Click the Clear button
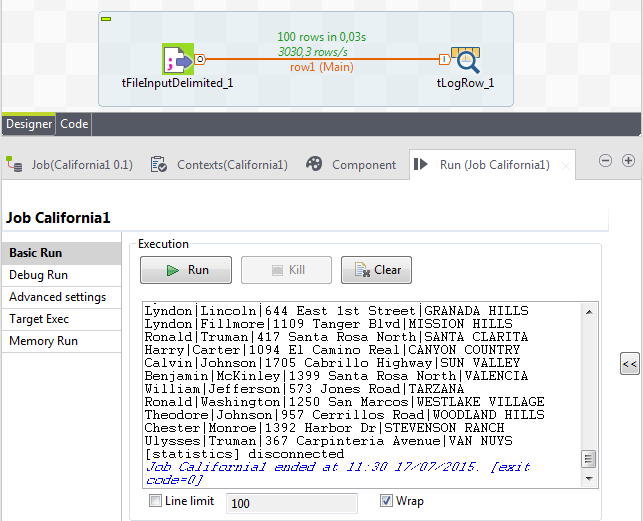The width and height of the screenshot is (643, 521). 376,270
